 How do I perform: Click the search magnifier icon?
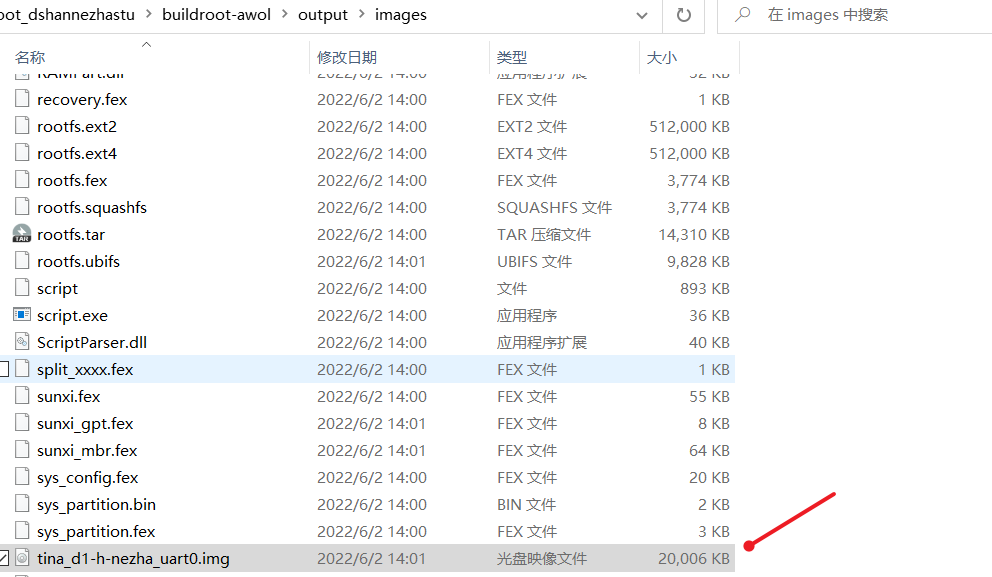point(743,14)
